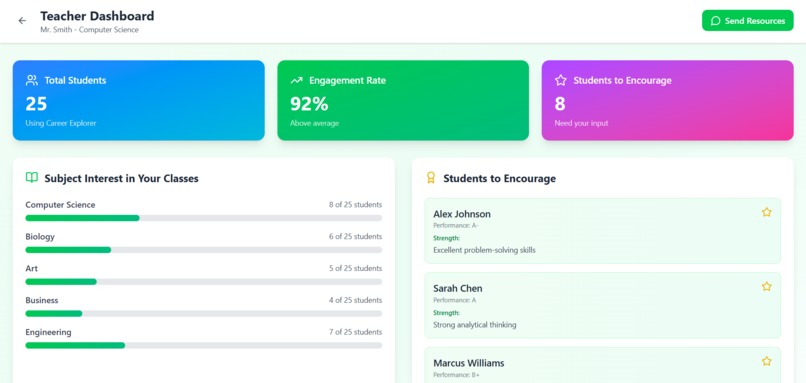Click the Art progress bar
The image size is (806, 383).
click(x=204, y=282)
